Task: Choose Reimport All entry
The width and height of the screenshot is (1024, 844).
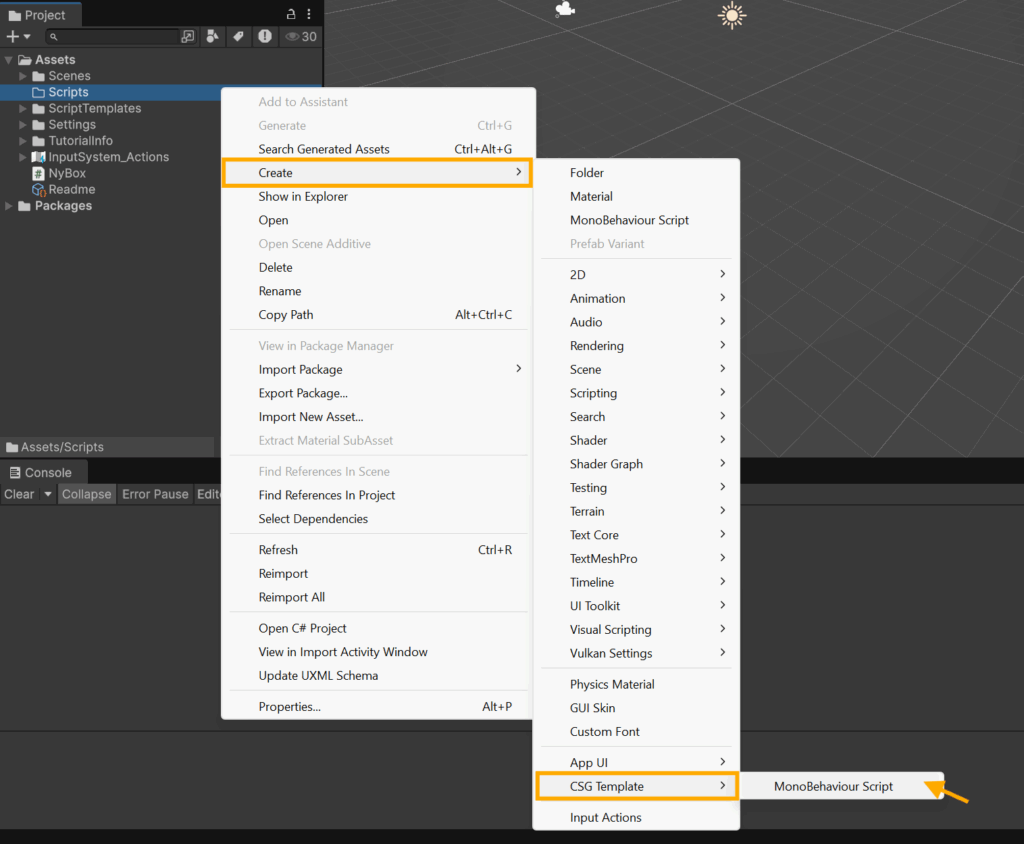Action: click(378, 597)
